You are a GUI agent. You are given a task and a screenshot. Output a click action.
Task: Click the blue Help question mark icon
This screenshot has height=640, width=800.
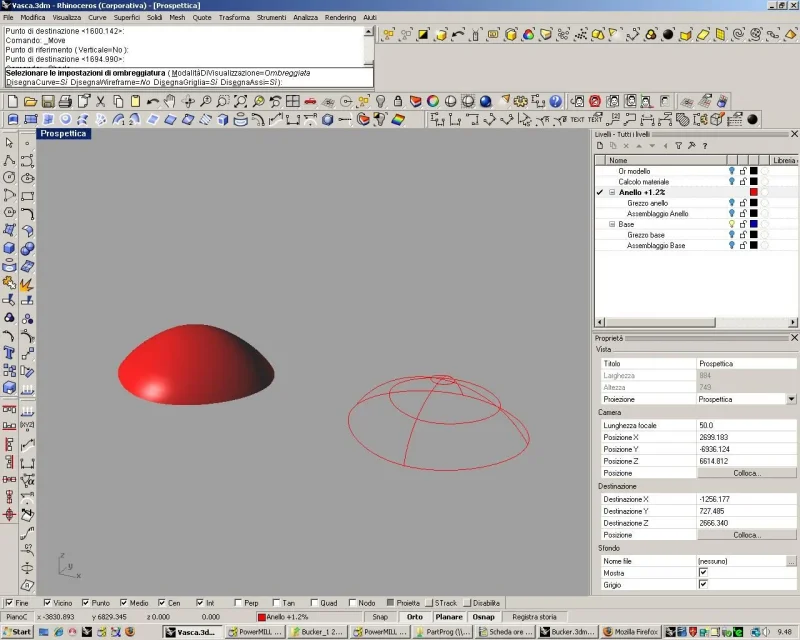coord(556,101)
